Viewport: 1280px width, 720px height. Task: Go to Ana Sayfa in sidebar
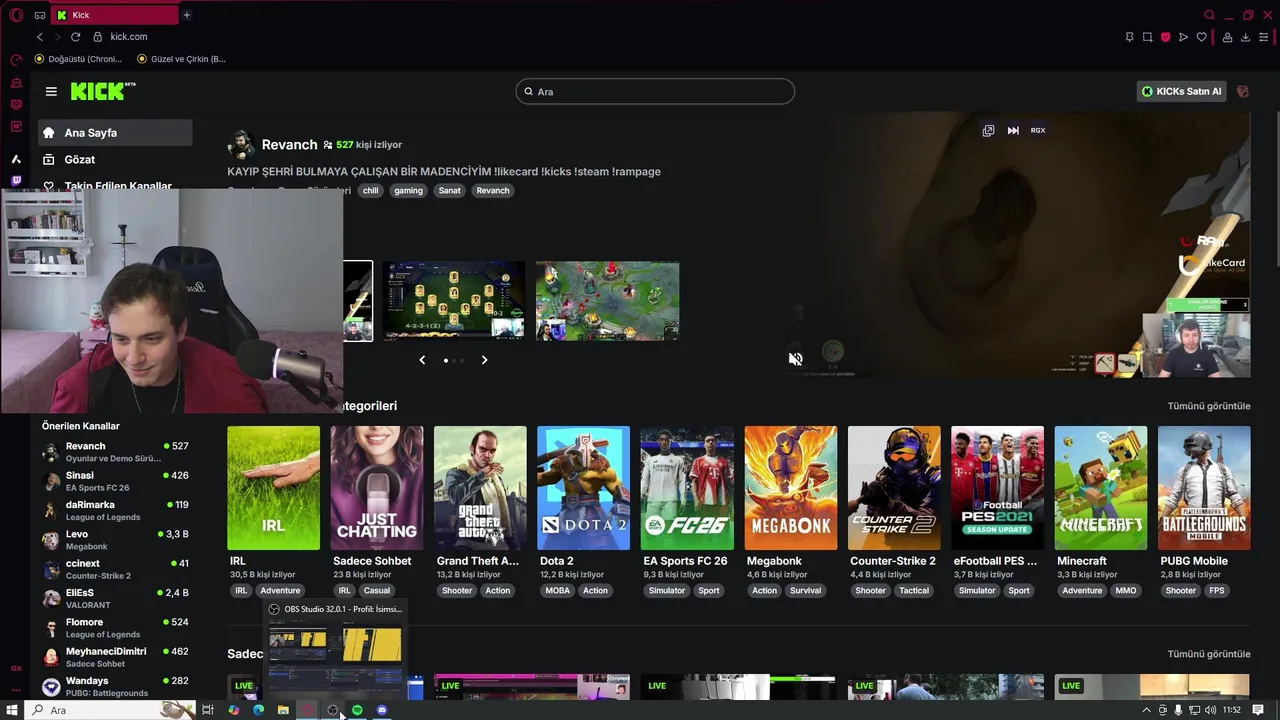tap(115, 132)
